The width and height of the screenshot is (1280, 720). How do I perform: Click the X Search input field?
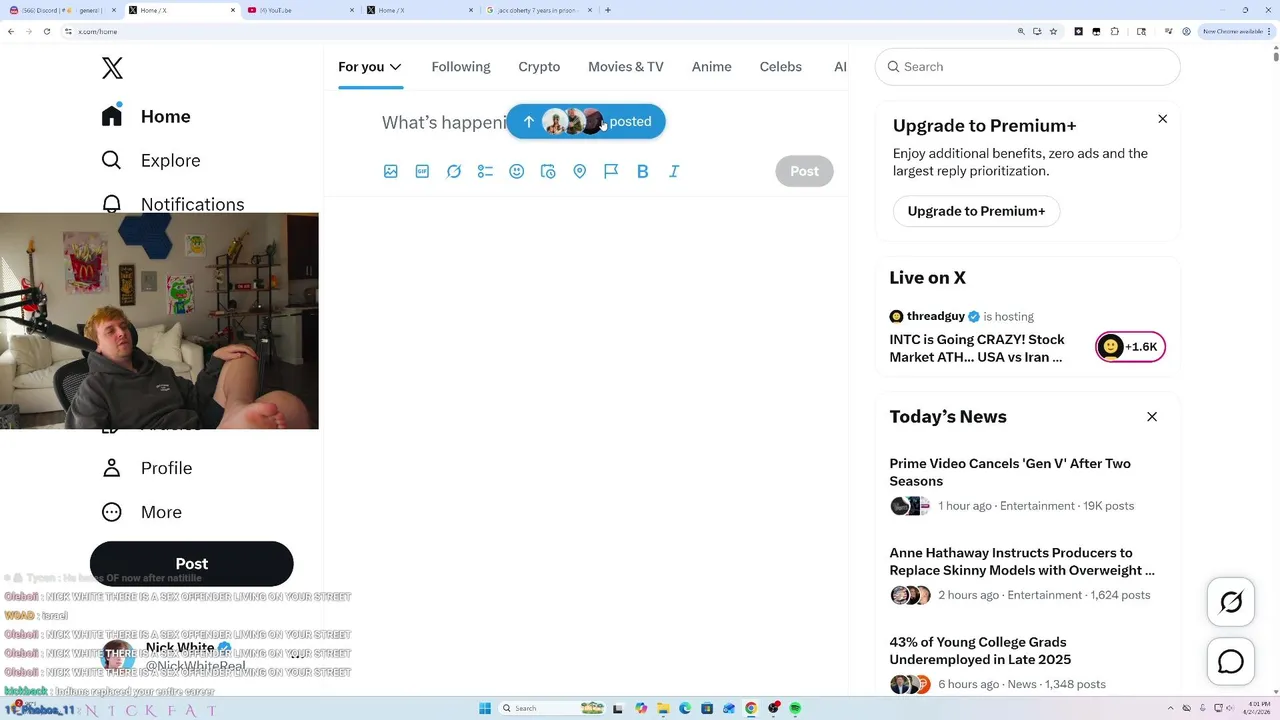1028,67
